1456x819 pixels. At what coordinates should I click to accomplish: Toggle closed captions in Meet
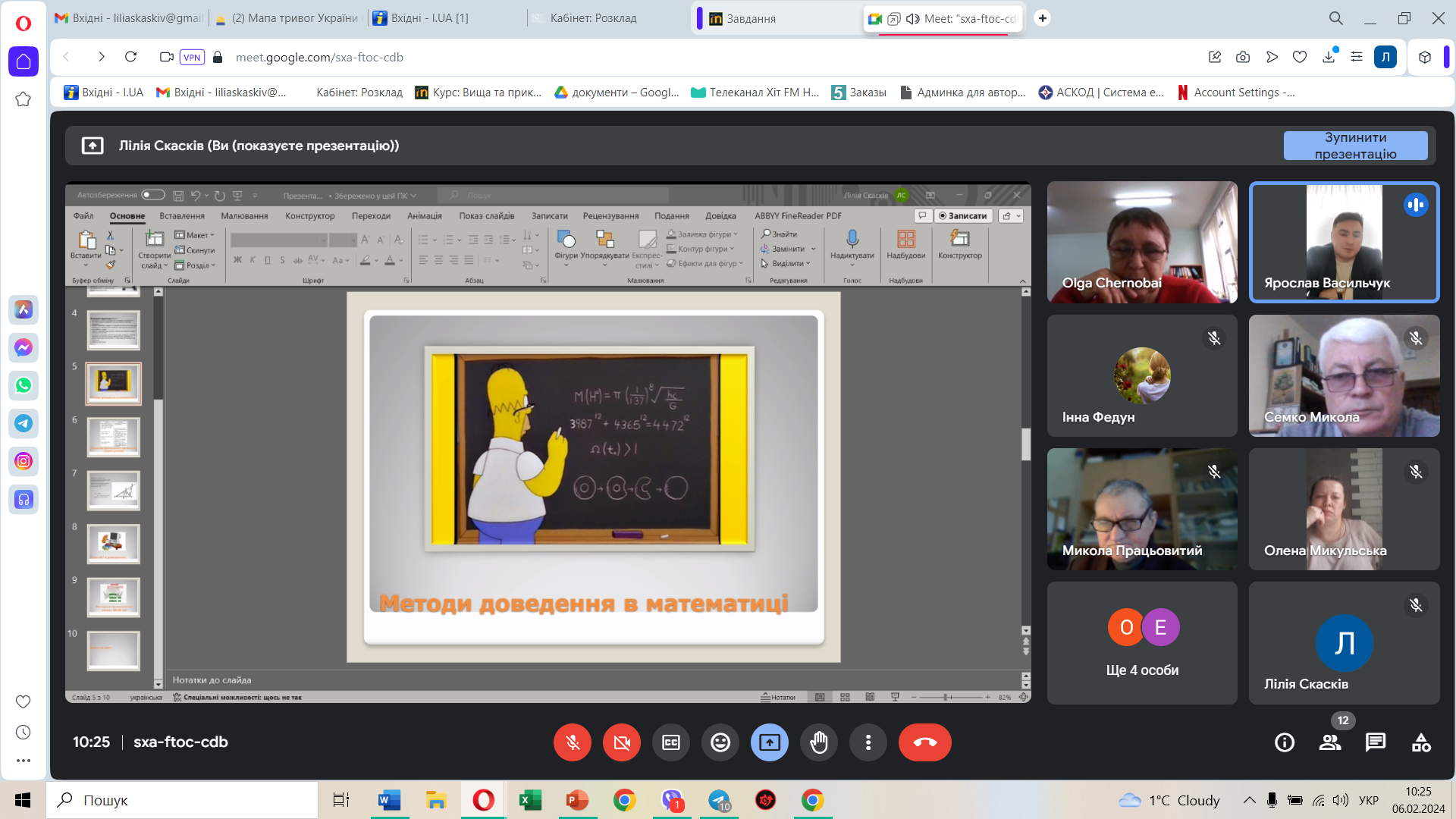coord(671,742)
